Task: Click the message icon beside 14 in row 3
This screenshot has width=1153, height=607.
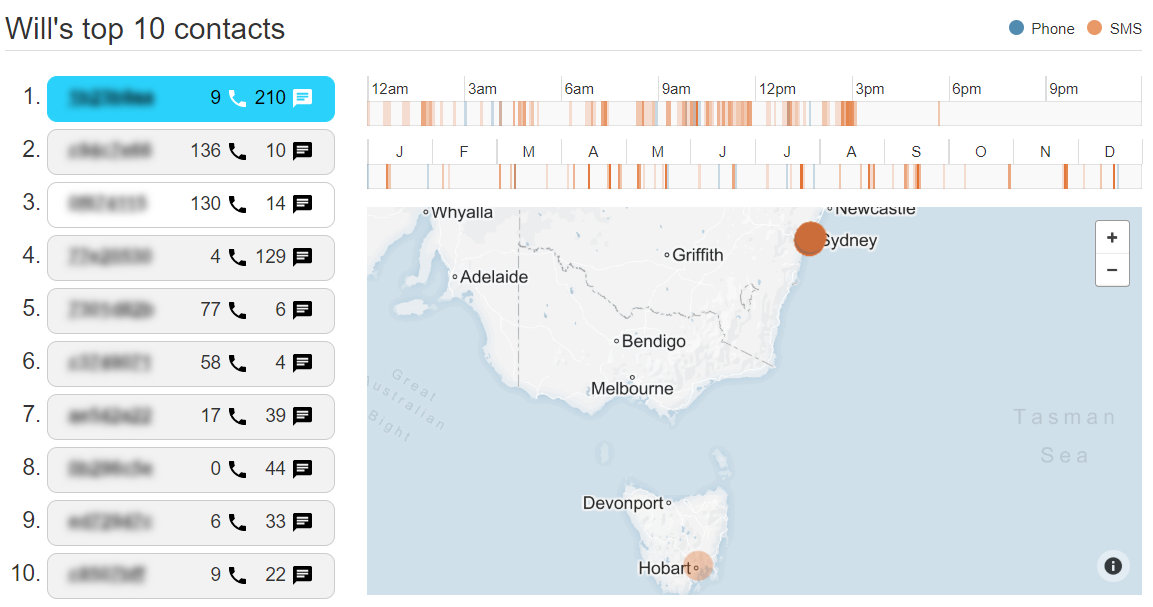Action: (302, 204)
